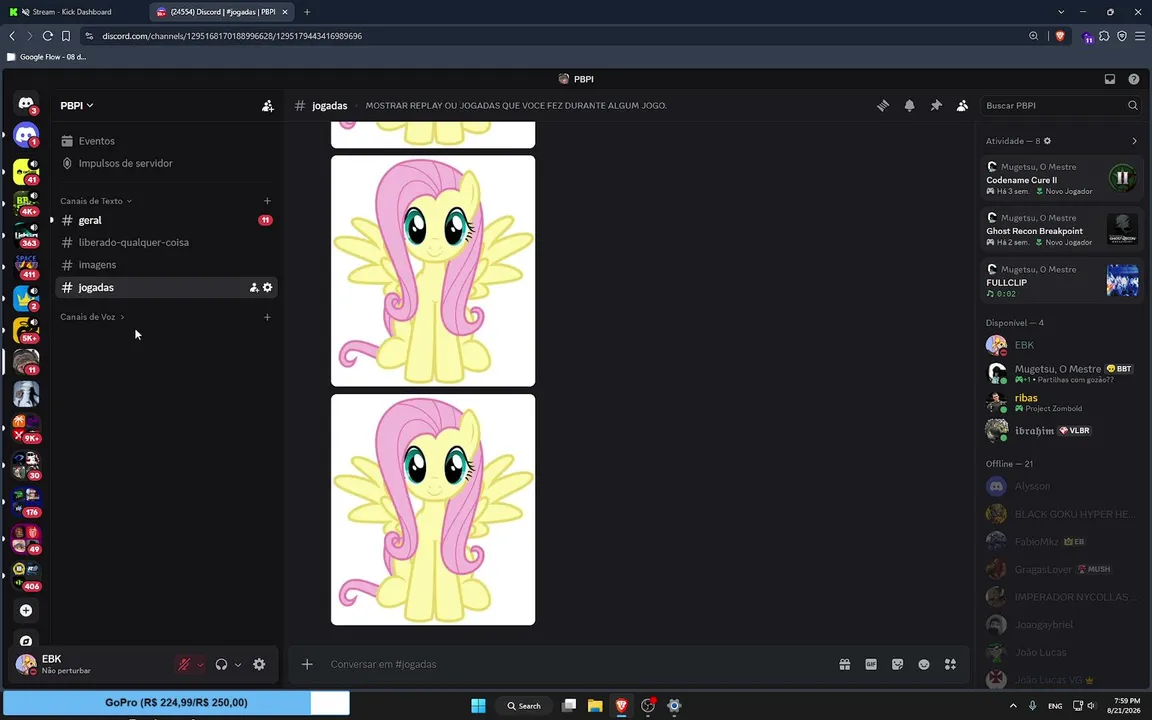Expand Canais de Voz category
Screen dimensions: 1152x720
93,317
